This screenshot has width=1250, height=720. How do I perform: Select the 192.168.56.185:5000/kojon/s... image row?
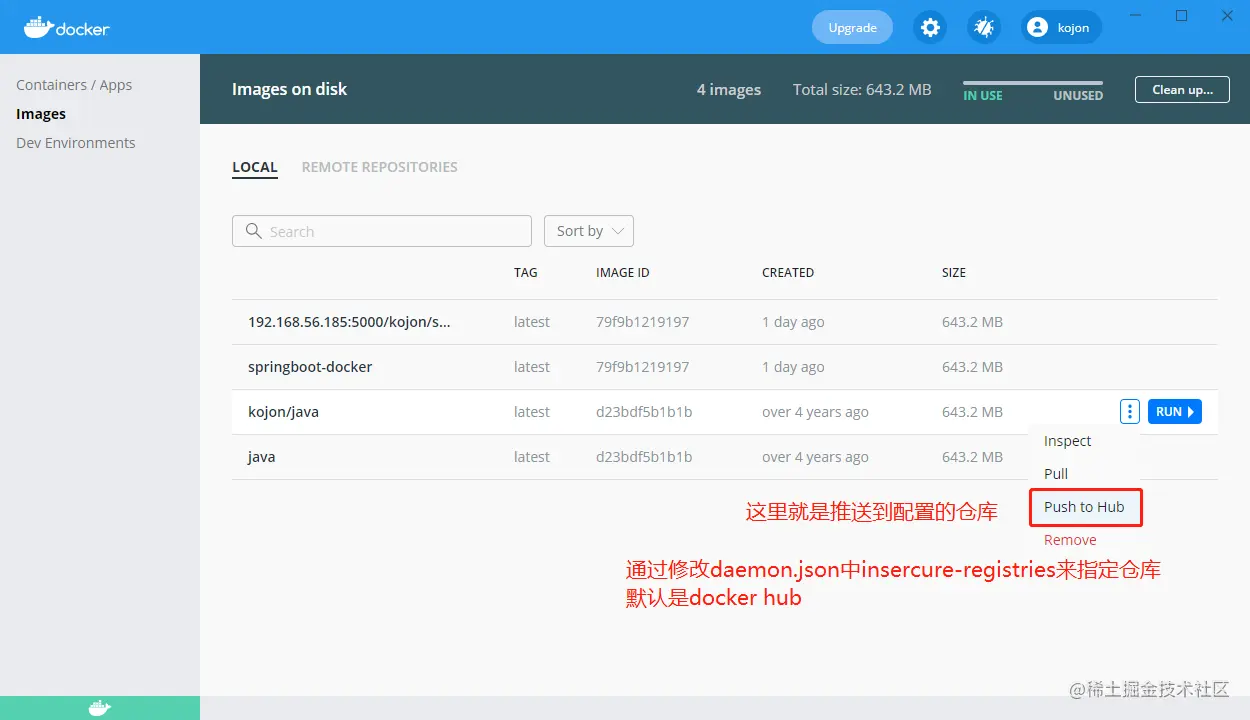pos(724,322)
